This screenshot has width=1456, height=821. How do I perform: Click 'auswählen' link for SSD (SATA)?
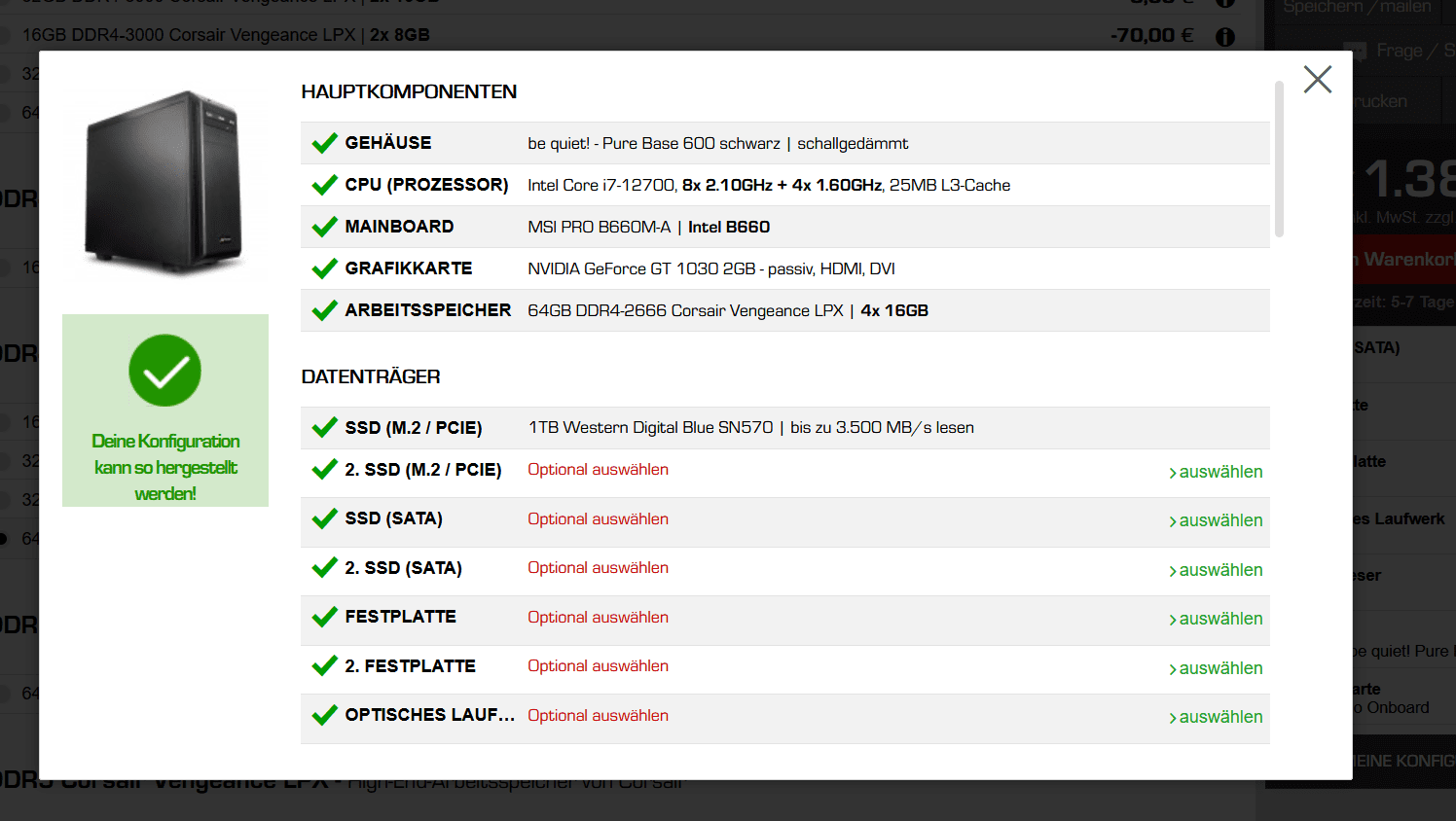click(1217, 520)
